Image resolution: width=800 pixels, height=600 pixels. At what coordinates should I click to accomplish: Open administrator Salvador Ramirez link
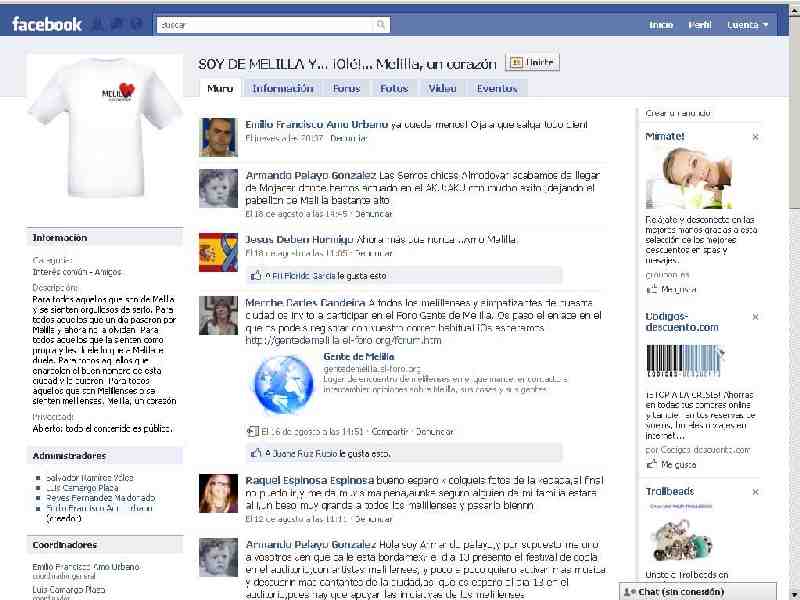tap(90, 478)
